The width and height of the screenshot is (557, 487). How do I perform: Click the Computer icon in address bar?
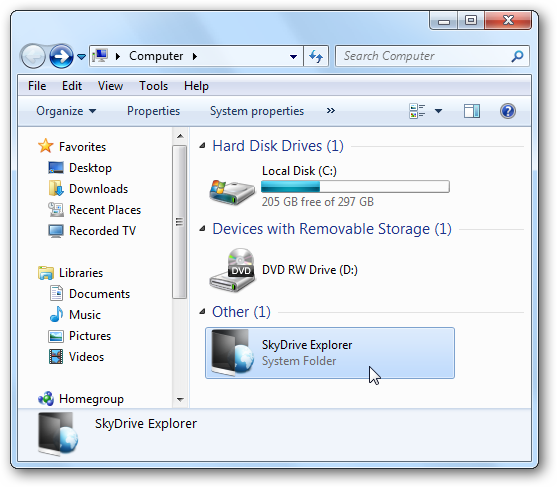(100, 56)
